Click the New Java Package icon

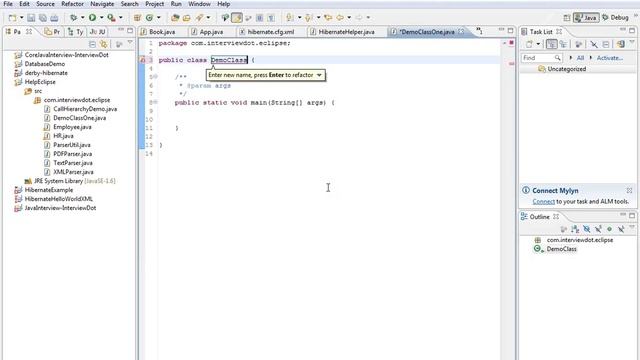(138, 18)
